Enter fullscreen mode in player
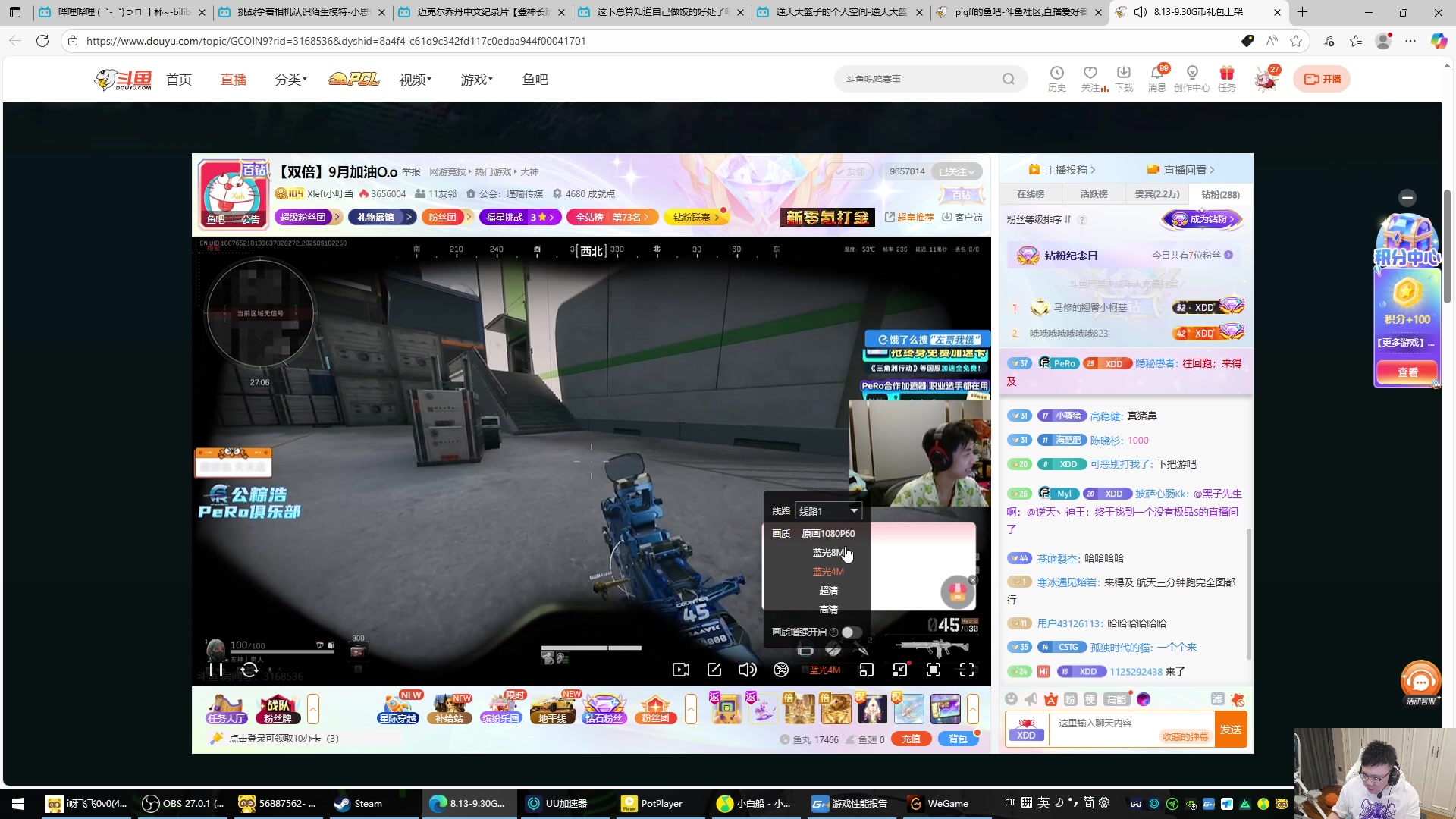This screenshot has width=1456, height=819. tap(967, 670)
